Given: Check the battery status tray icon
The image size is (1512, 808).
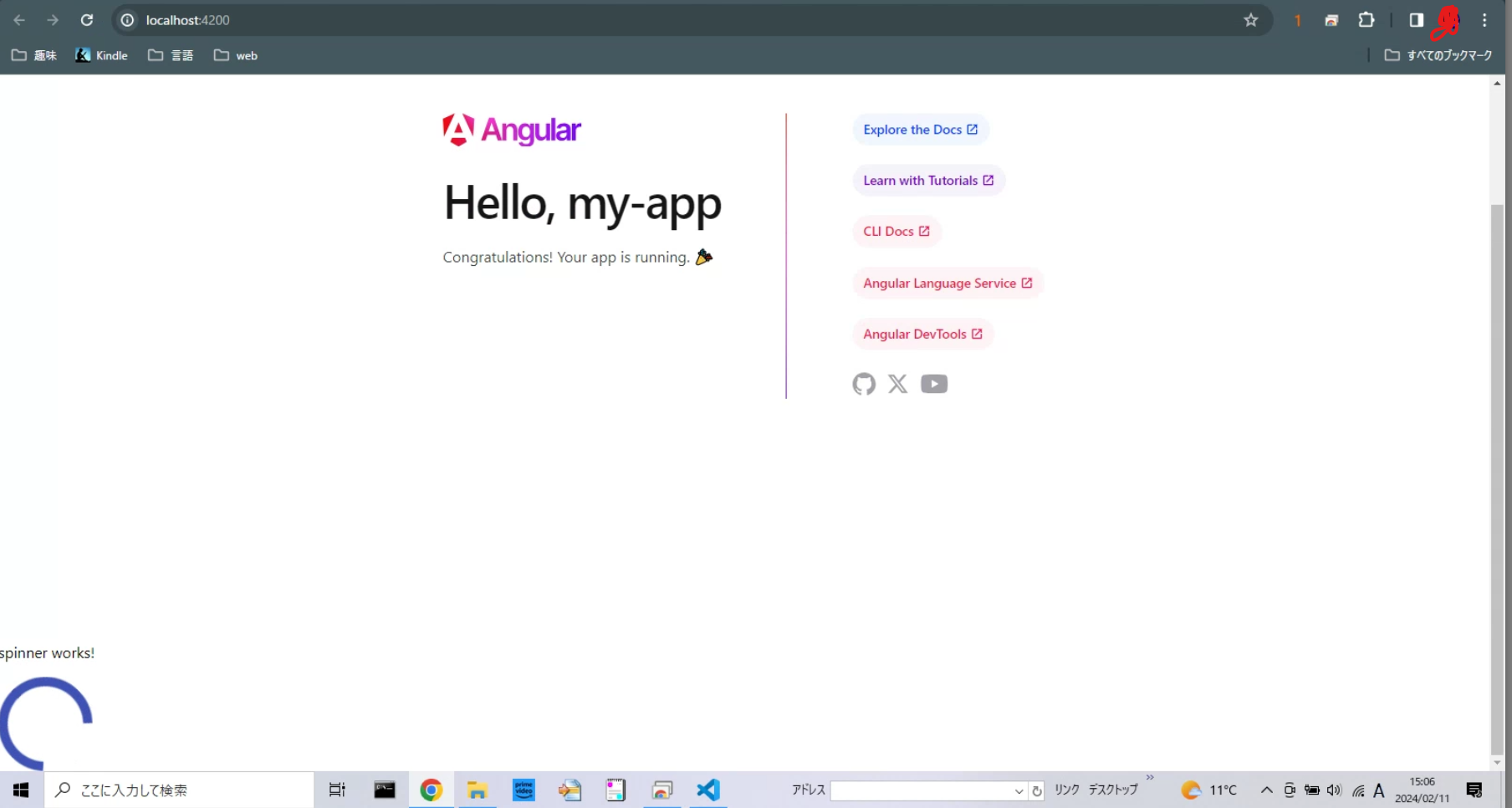Looking at the screenshot, I should [1312, 790].
